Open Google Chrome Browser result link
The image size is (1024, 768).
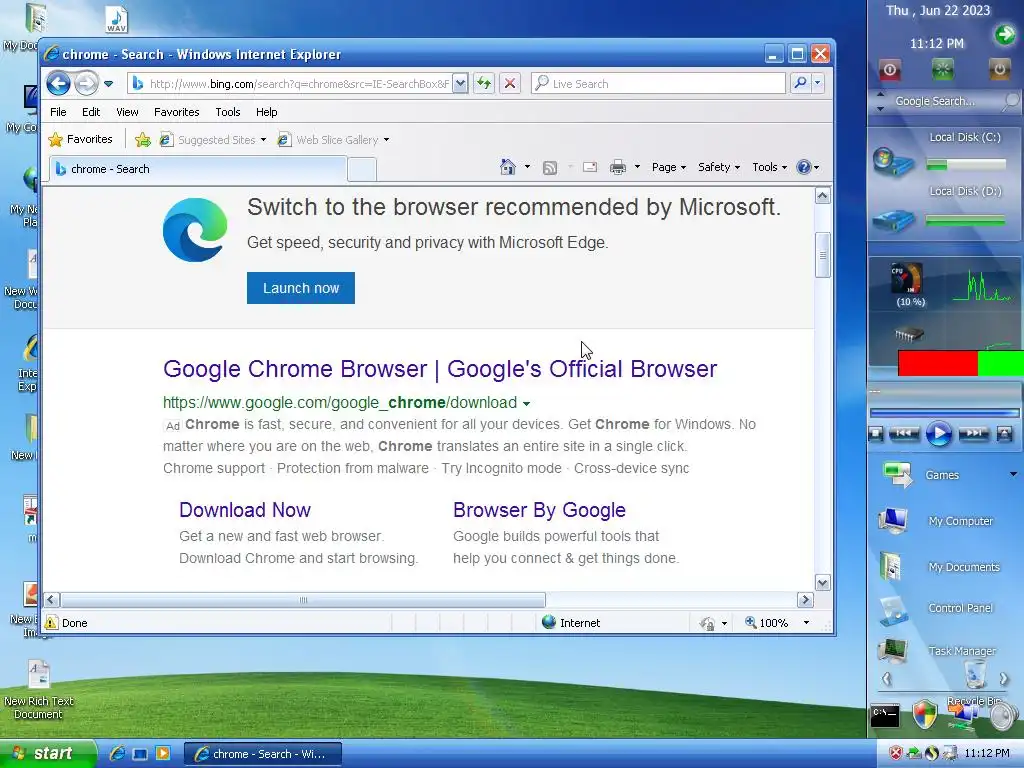pos(440,369)
